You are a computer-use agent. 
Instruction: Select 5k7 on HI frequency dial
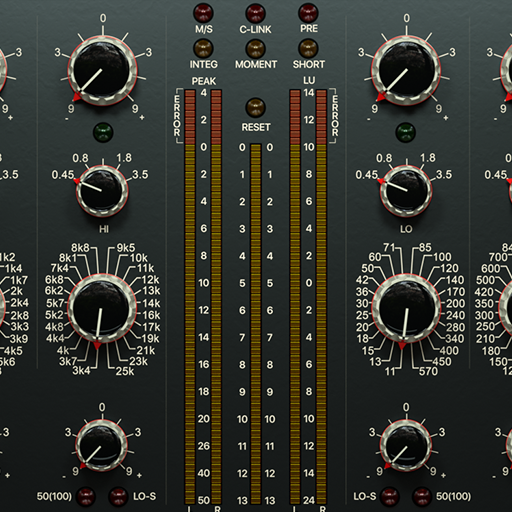[55, 303]
